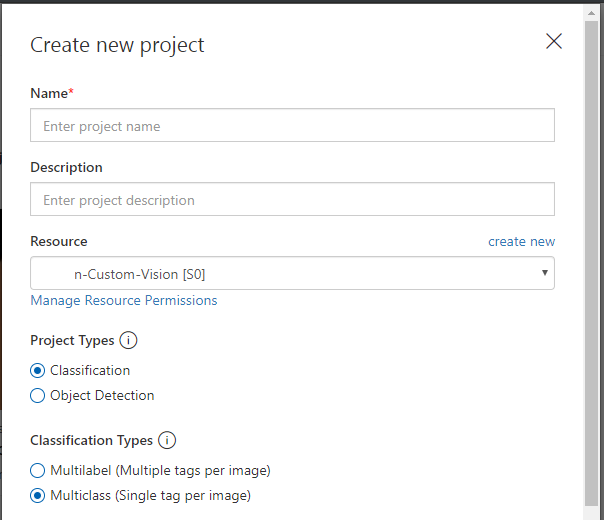
Task: Focus the Enter project description field
Action: [x=292, y=200]
